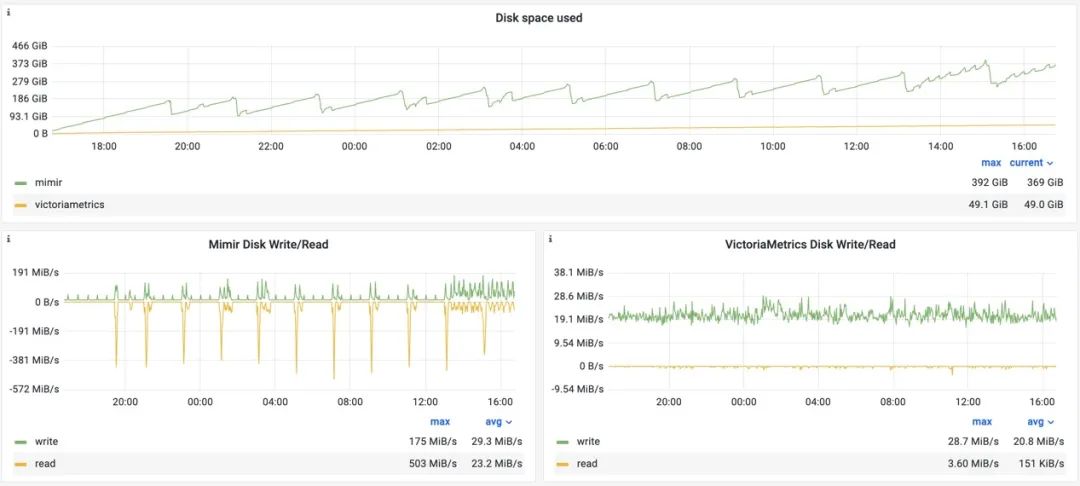The height and width of the screenshot is (486, 1080).
Task: Open VictoriaMetrics Disk Write/Read panel title menu
Action: click(x=810, y=244)
